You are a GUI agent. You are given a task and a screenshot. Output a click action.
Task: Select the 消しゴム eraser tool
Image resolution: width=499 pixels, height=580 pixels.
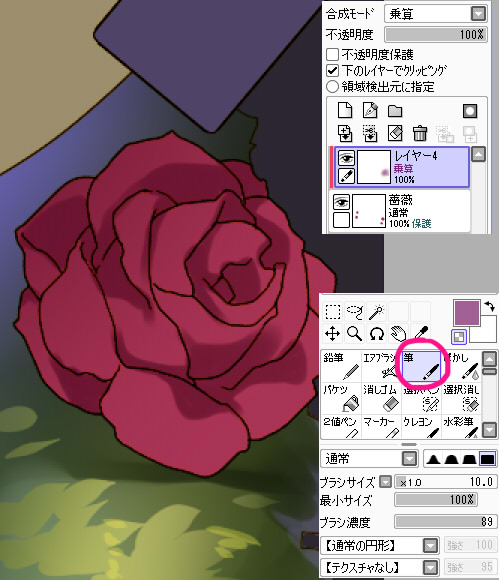click(x=381, y=398)
